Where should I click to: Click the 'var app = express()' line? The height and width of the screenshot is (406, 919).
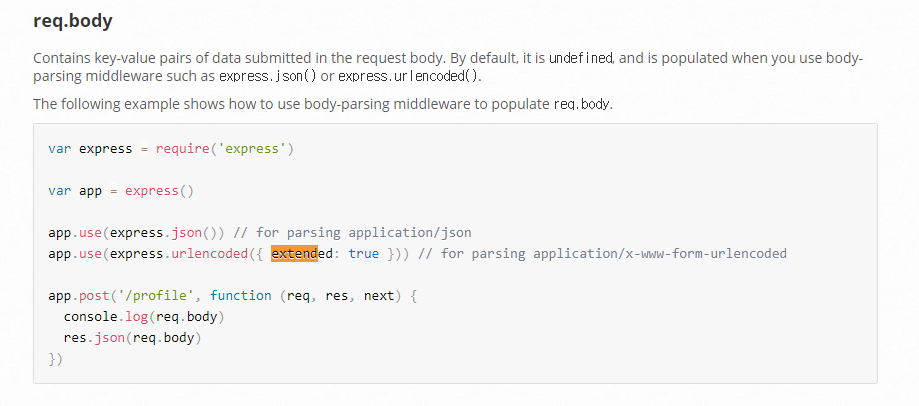tap(121, 191)
